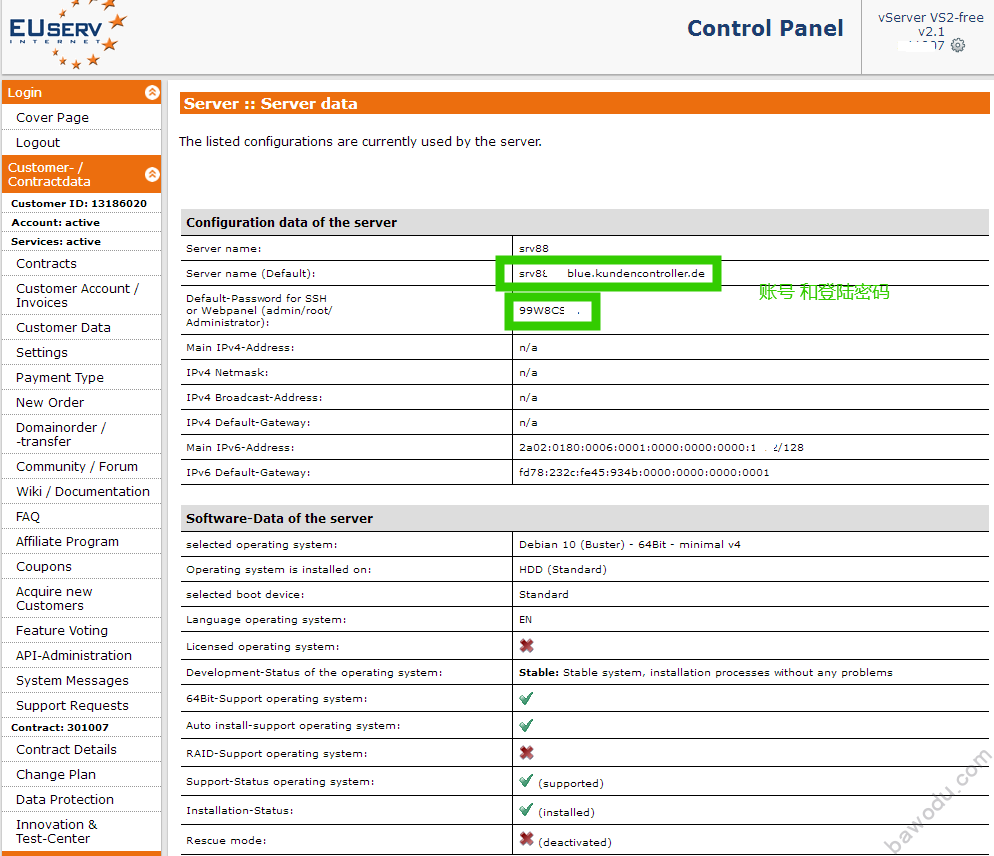Open Settings in sidebar

click(41, 353)
